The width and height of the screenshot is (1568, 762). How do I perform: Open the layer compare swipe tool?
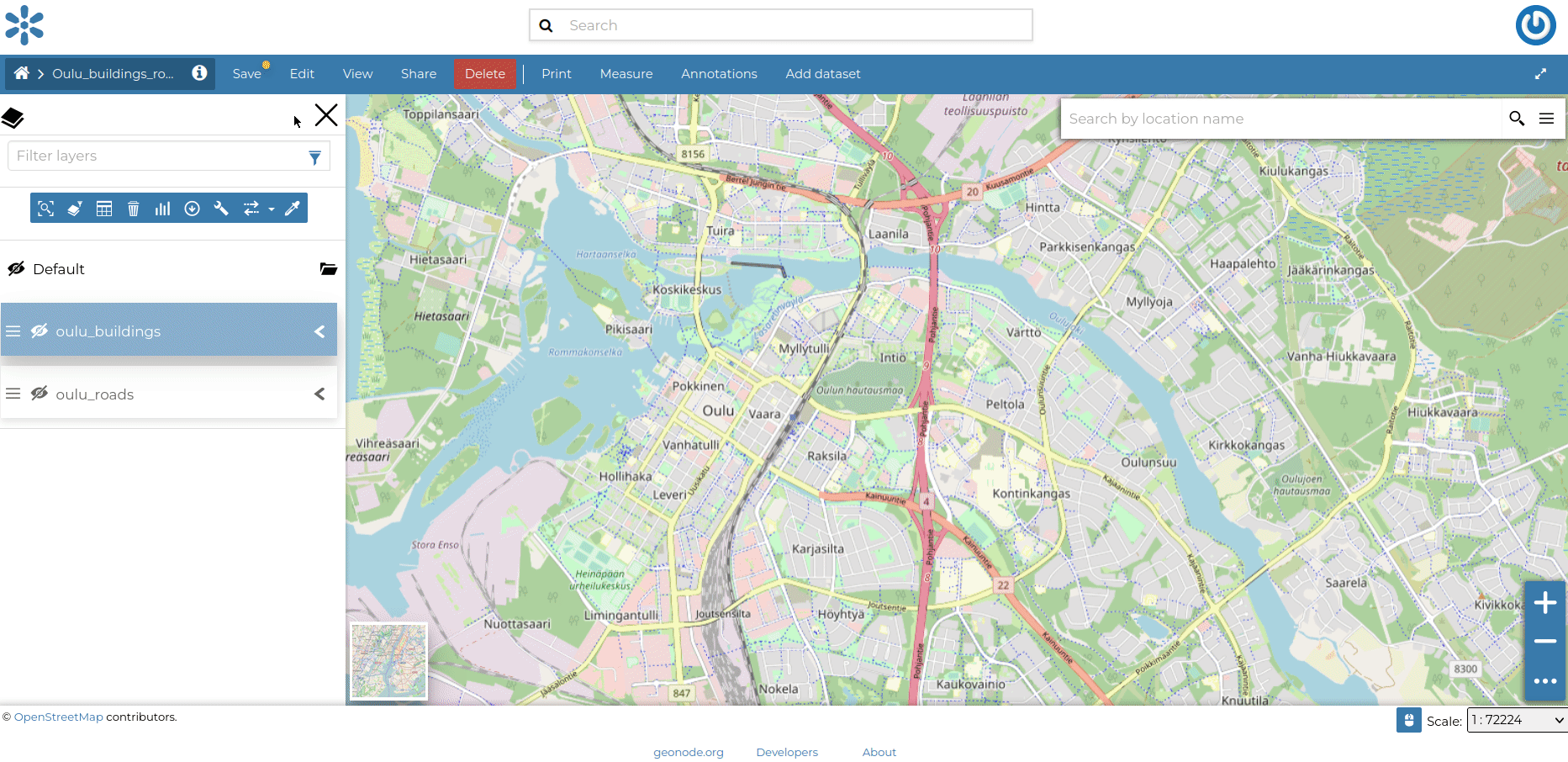[x=251, y=209]
